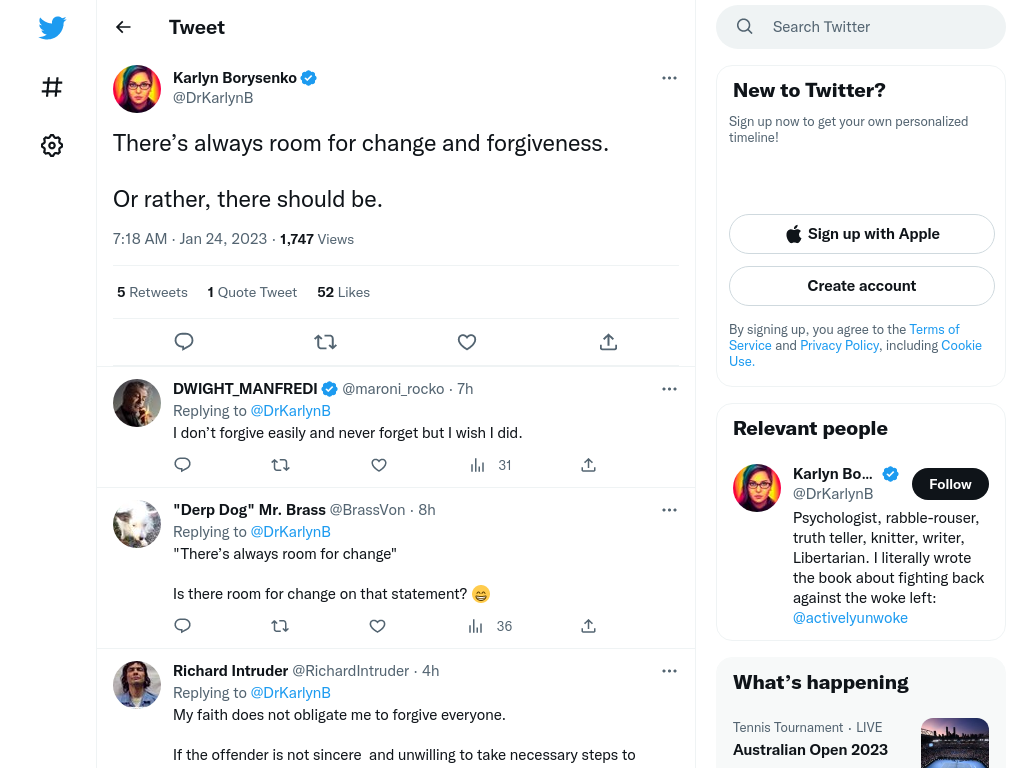
Task: Open the more options menu on the main tweet
Action: click(669, 78)
